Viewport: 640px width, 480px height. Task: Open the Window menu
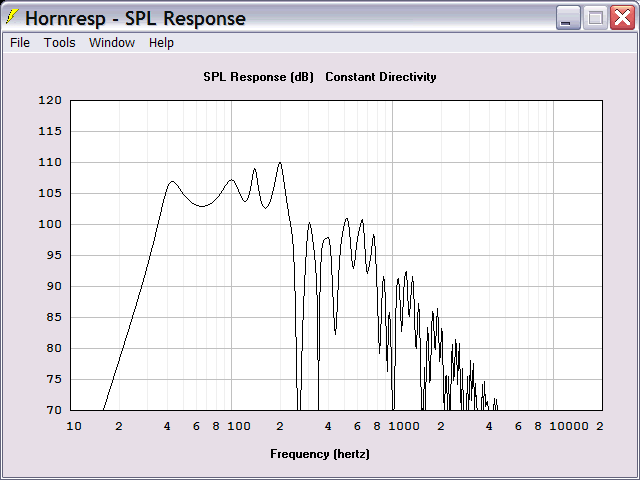[x=112, y=42]
